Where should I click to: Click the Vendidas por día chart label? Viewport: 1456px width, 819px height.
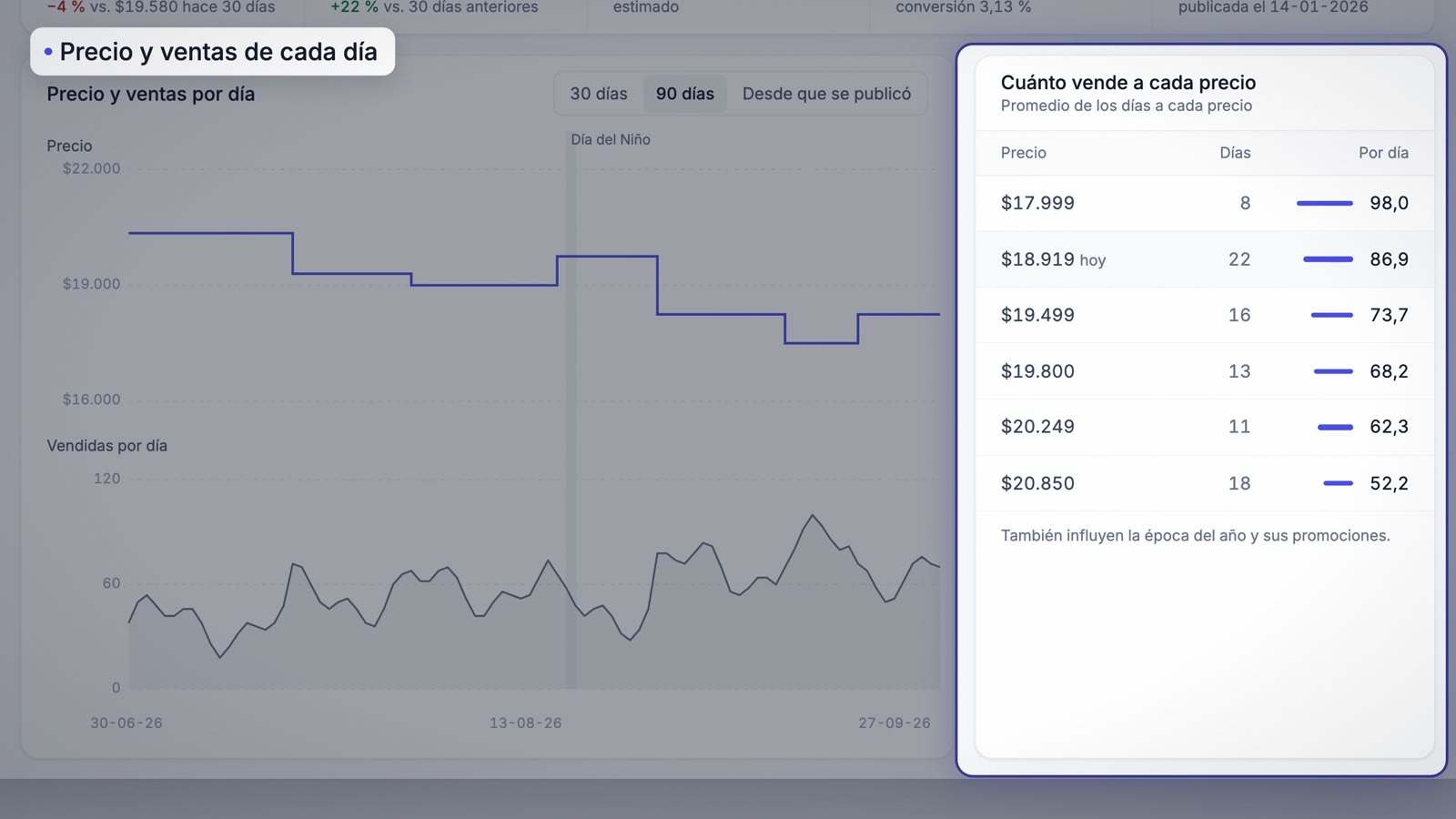click(x=107, y=446)
